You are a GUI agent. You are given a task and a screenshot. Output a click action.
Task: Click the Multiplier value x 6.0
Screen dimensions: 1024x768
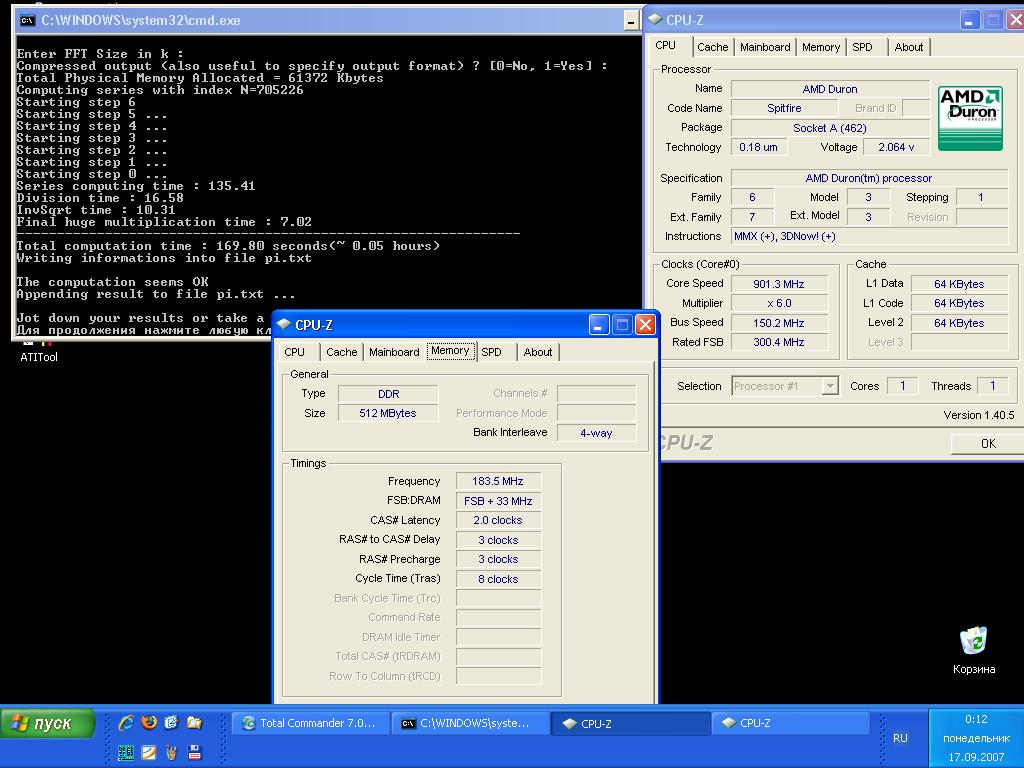(x=779, y=304)
